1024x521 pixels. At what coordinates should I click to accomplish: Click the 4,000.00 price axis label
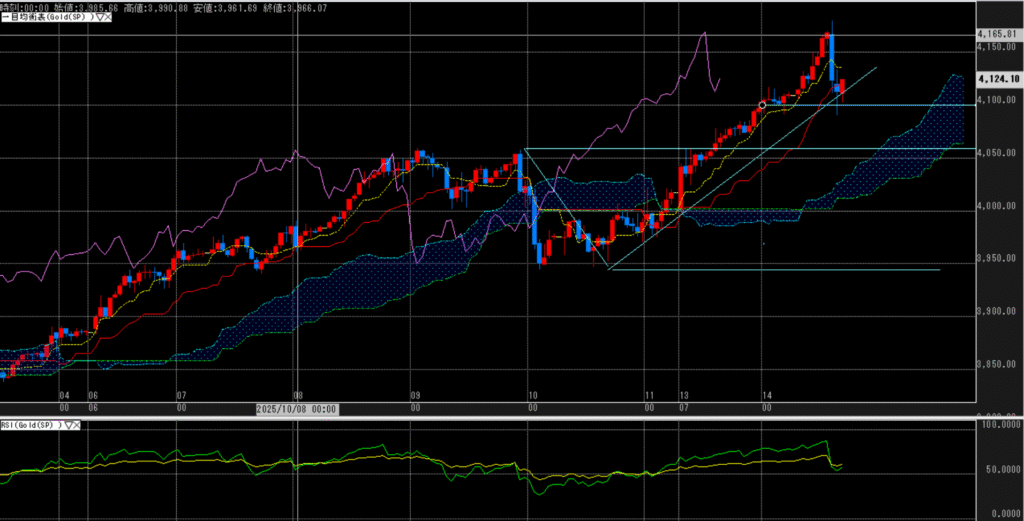[996, 206]
